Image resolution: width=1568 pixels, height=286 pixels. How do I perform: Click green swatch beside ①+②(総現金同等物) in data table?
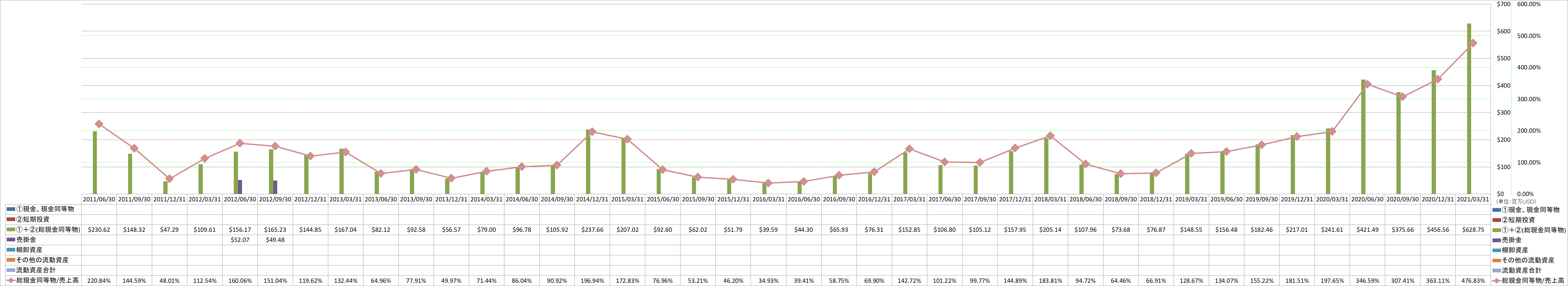pyautogui.click(x=10, y=230)
